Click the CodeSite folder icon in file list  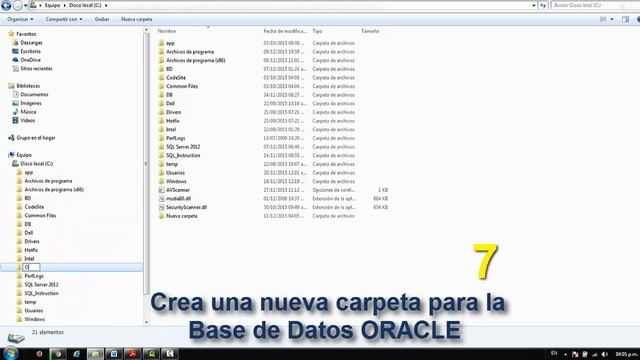161,78
